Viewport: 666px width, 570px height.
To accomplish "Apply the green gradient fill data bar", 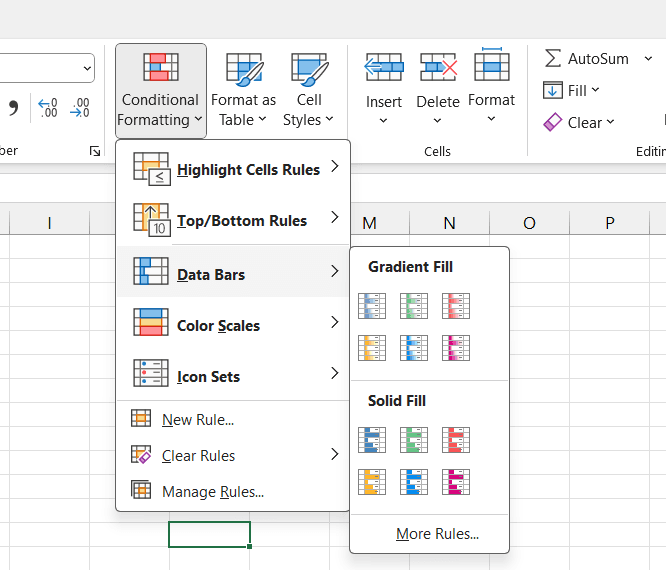I will (414, 306).
